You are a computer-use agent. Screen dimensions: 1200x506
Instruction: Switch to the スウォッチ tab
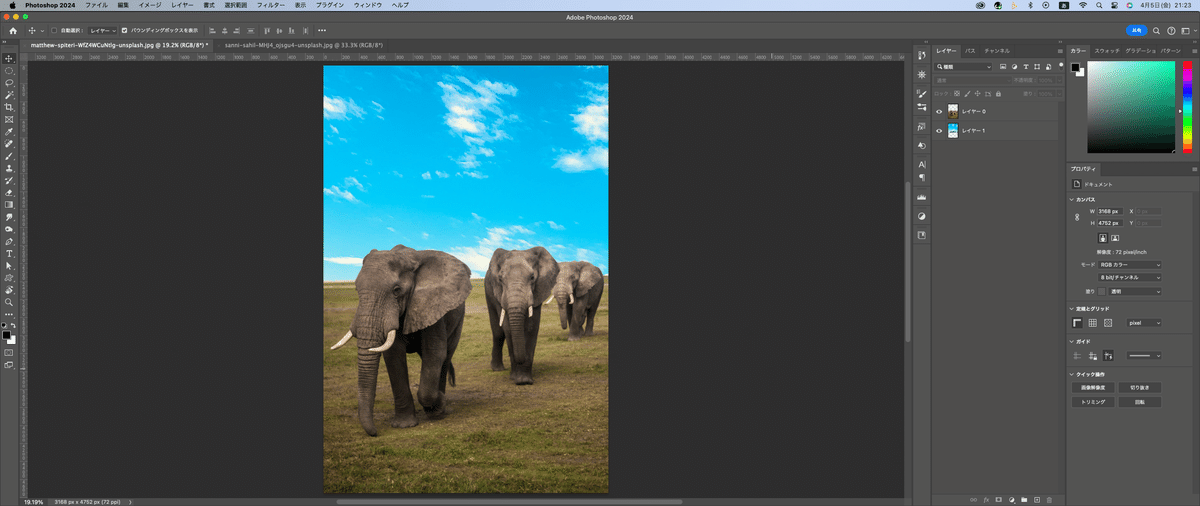coord(1106,50)
